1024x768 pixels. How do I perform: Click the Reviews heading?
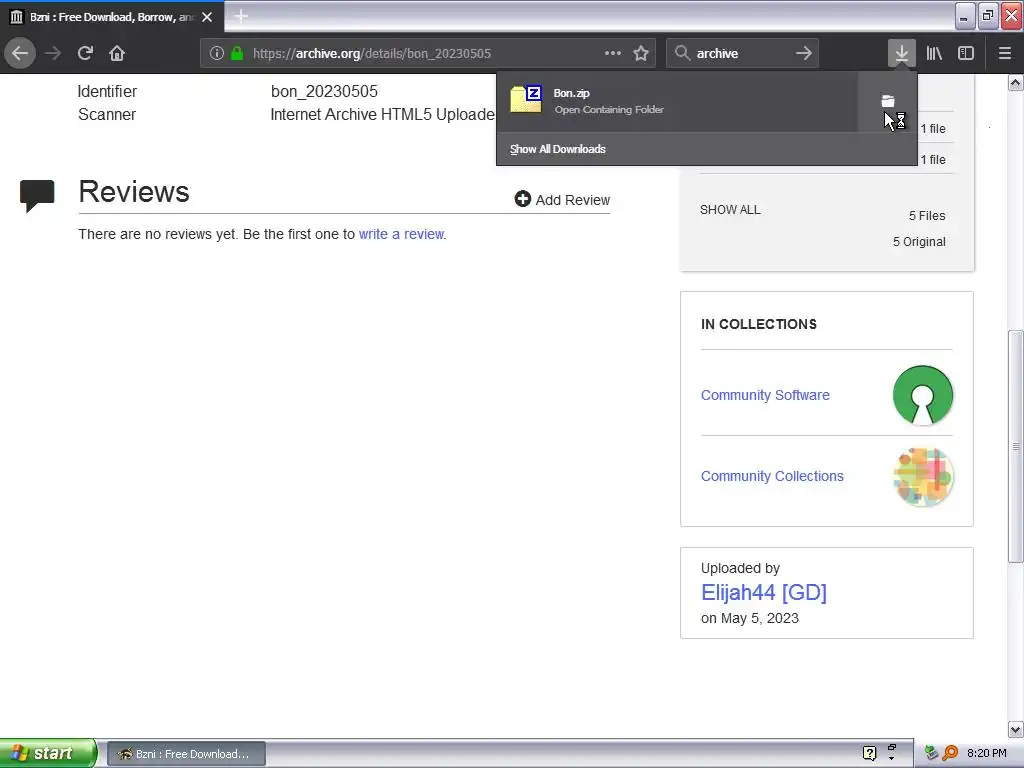coord(134,192)
